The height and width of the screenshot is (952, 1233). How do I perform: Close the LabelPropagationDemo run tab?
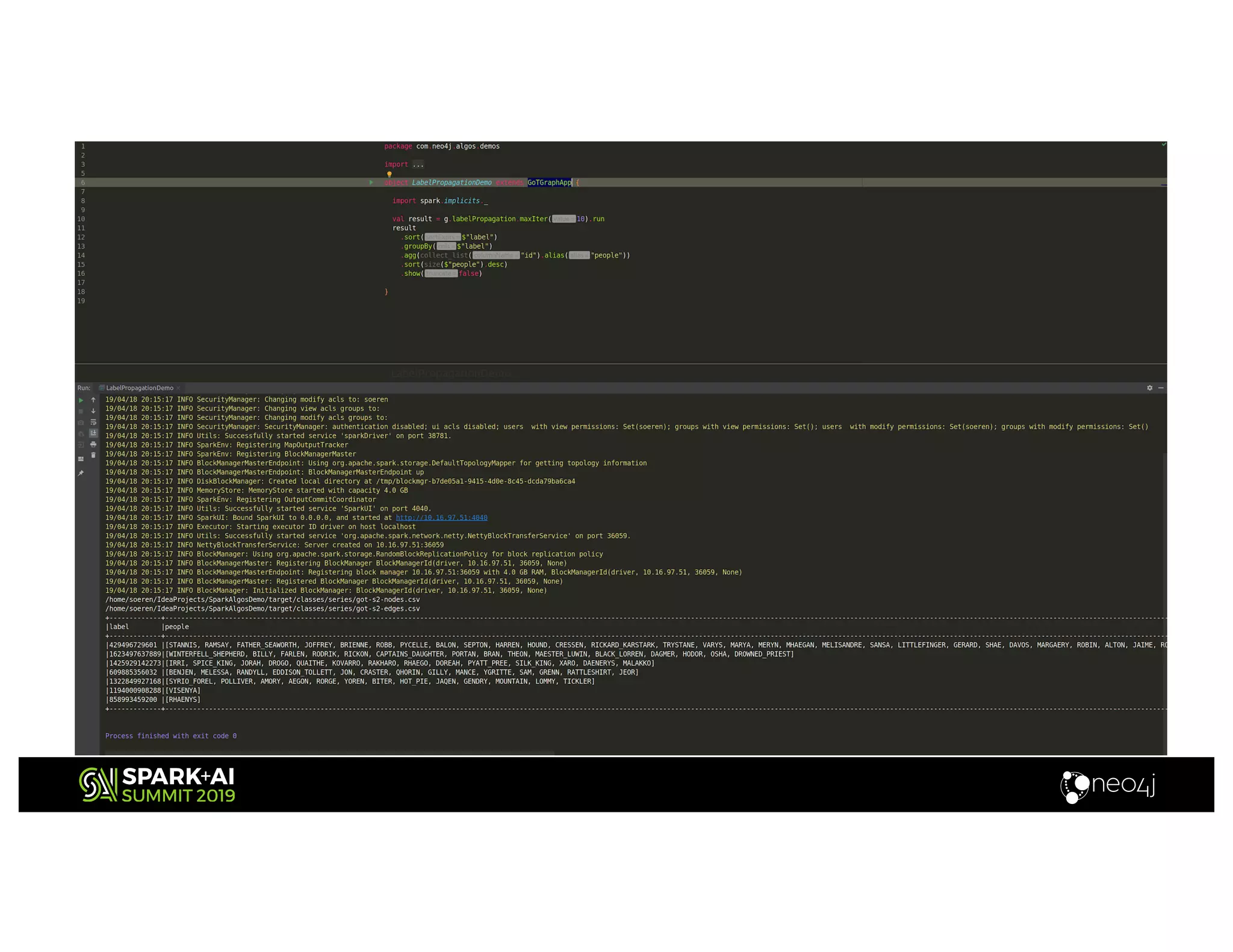pyautogui.click(x=178, y=388)
